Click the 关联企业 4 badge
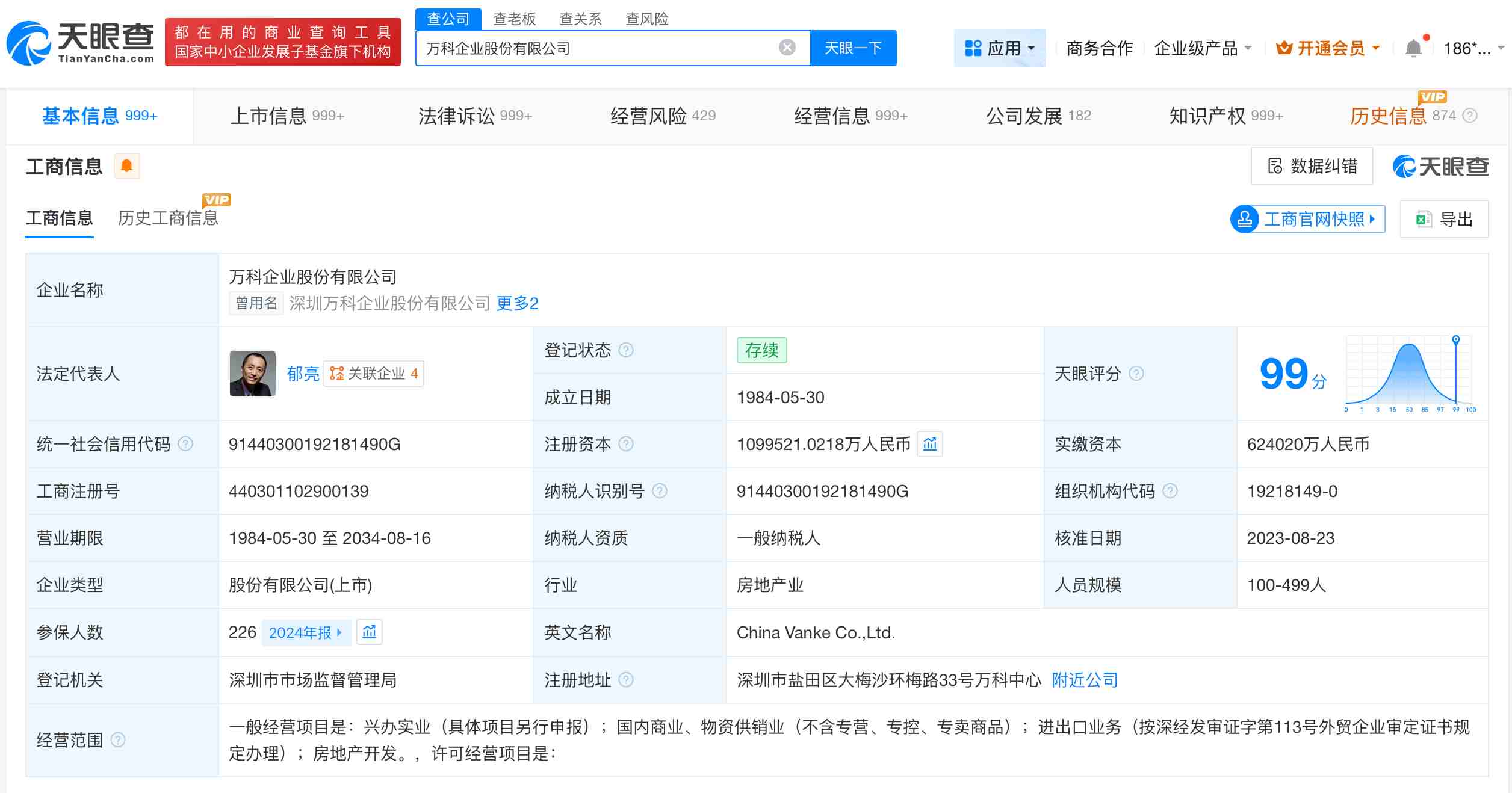The height and width of the screenshot is (793, 1512). tap(373, 374)
